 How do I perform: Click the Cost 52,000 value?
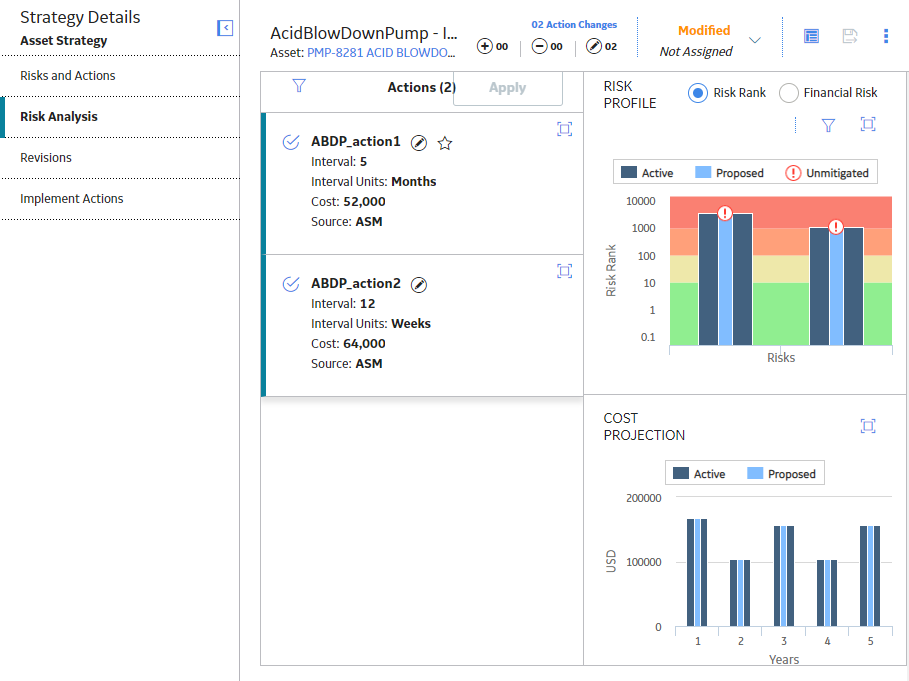(x=364, y=202)
